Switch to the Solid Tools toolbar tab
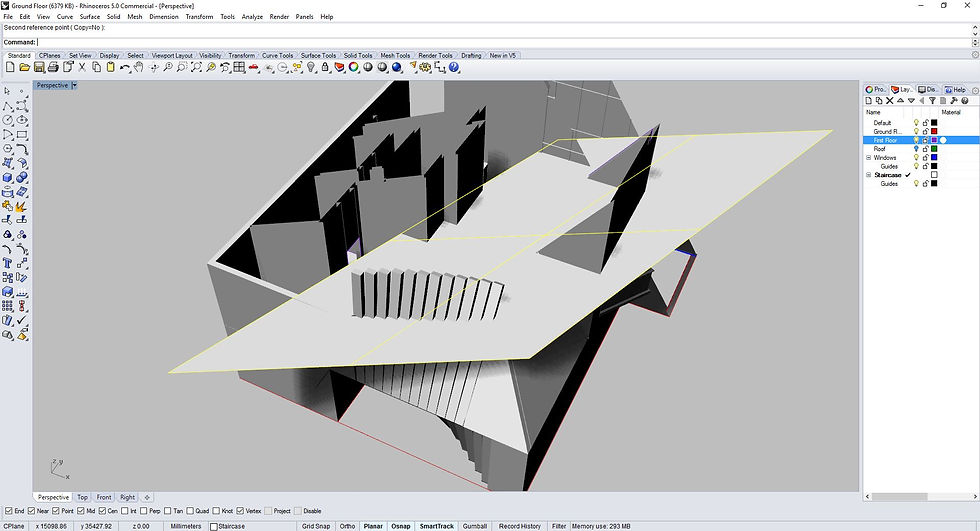 358,56
